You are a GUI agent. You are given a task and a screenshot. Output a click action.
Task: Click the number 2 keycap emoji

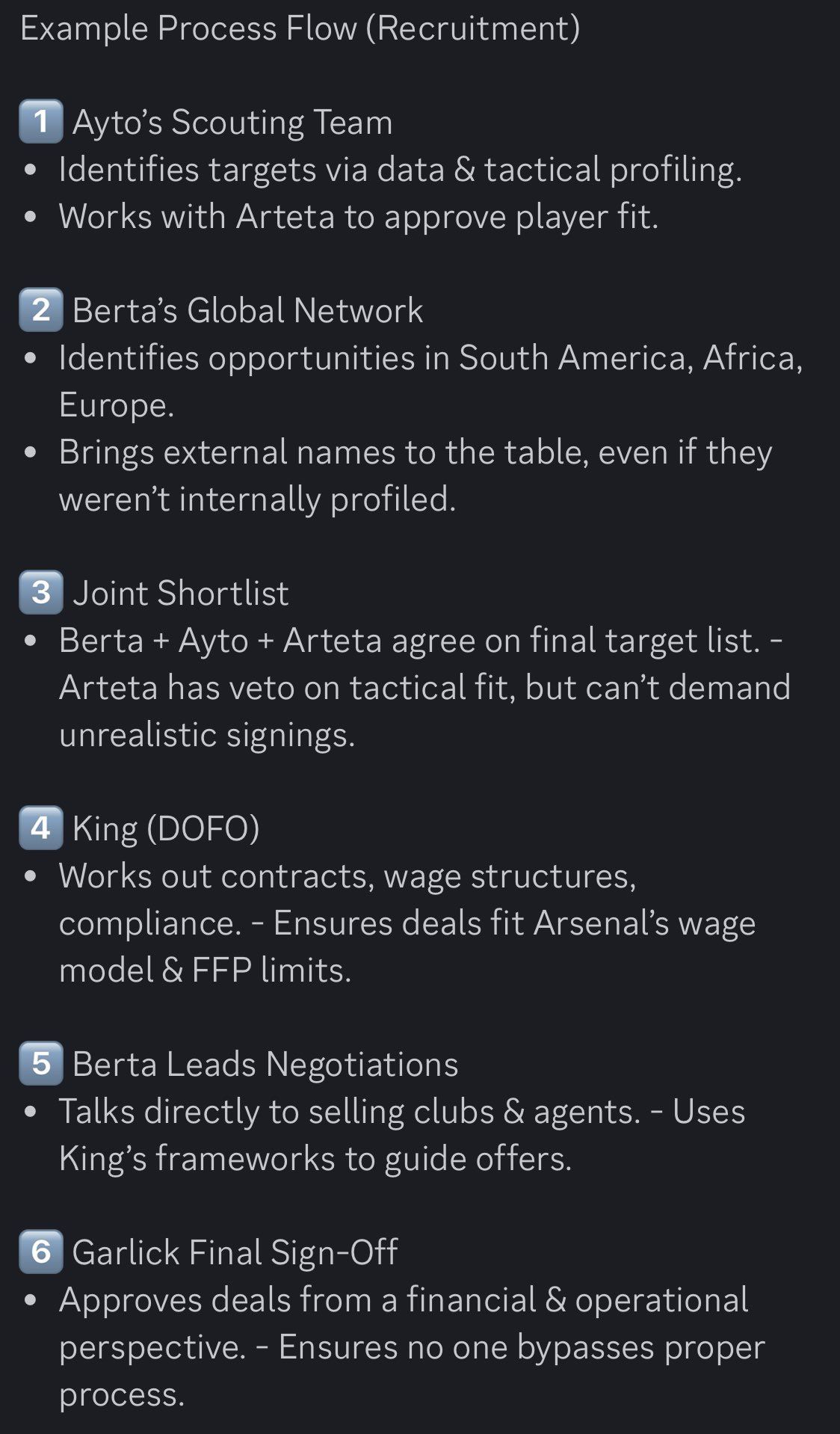click(x=41, y=310)
